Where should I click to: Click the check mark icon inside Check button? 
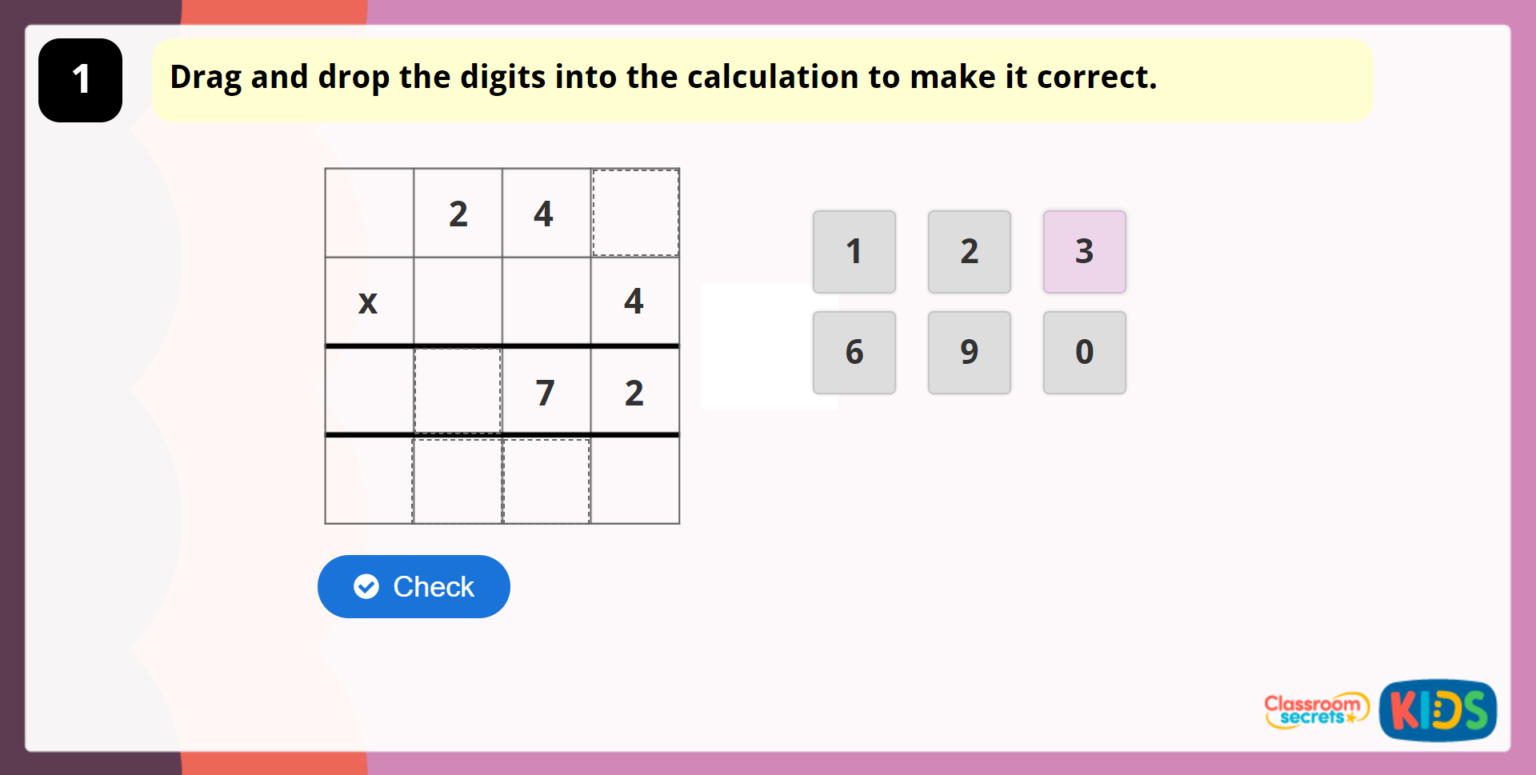[x=366, y=587]
